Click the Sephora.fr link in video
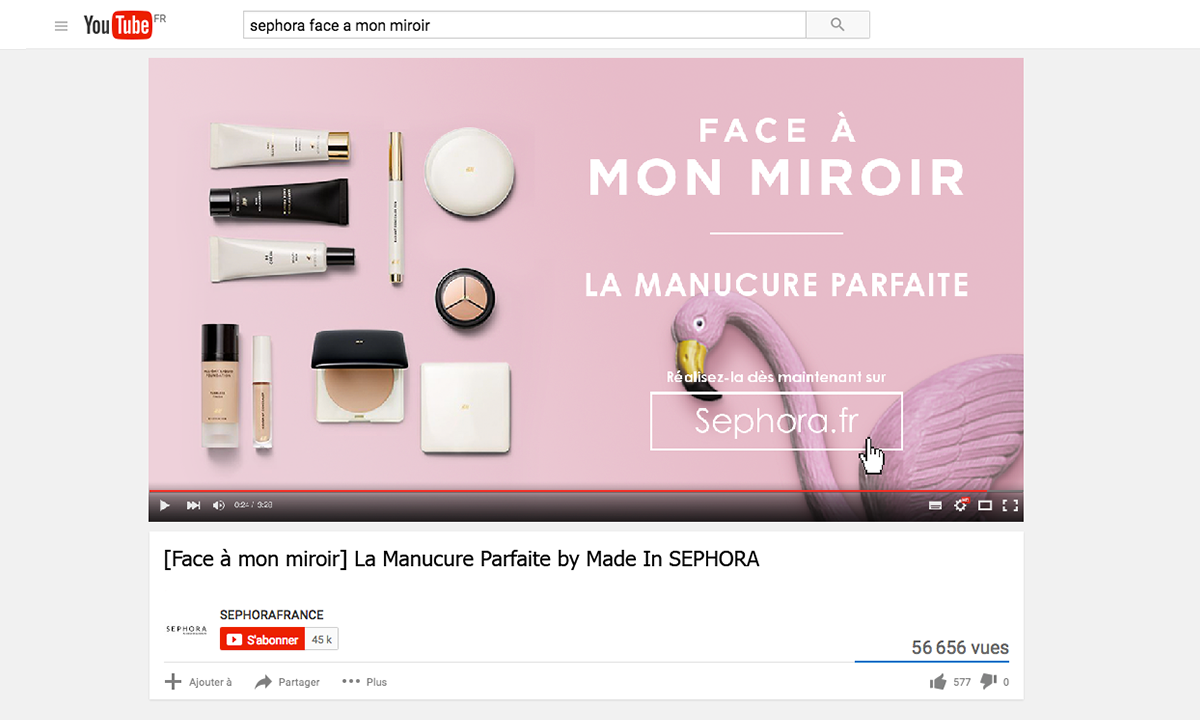This screenshot has height=720, width=1200. coord(776,421)
